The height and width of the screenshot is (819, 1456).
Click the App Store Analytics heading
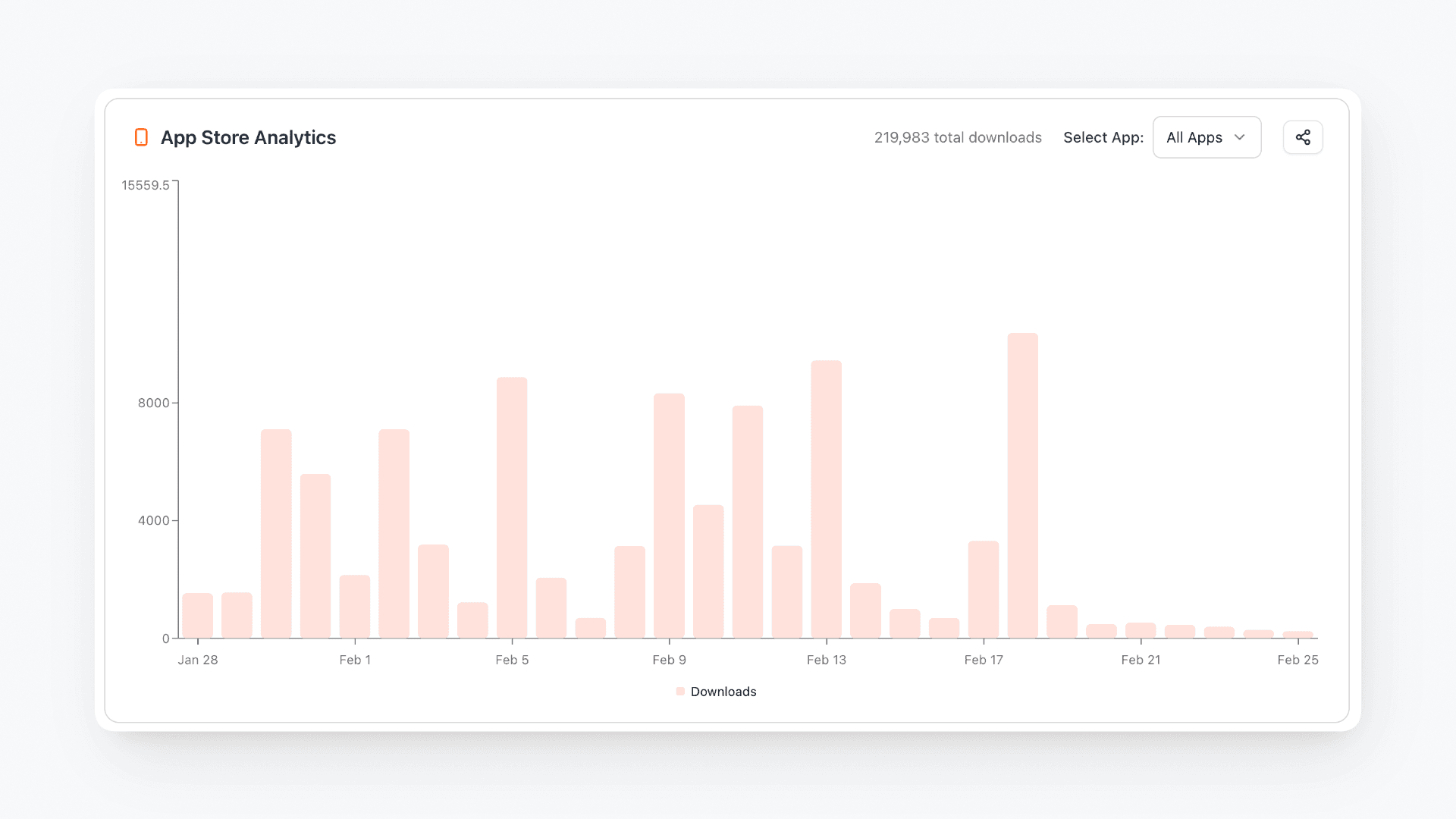tap(248, 137)
